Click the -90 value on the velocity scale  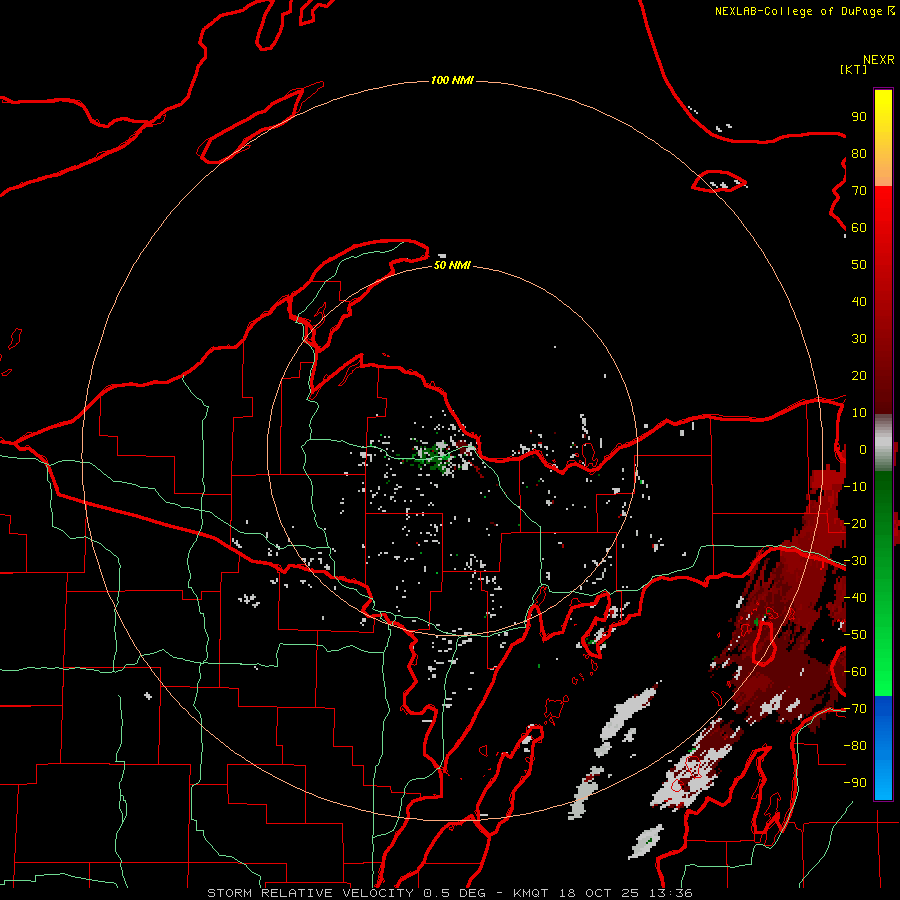855,783
